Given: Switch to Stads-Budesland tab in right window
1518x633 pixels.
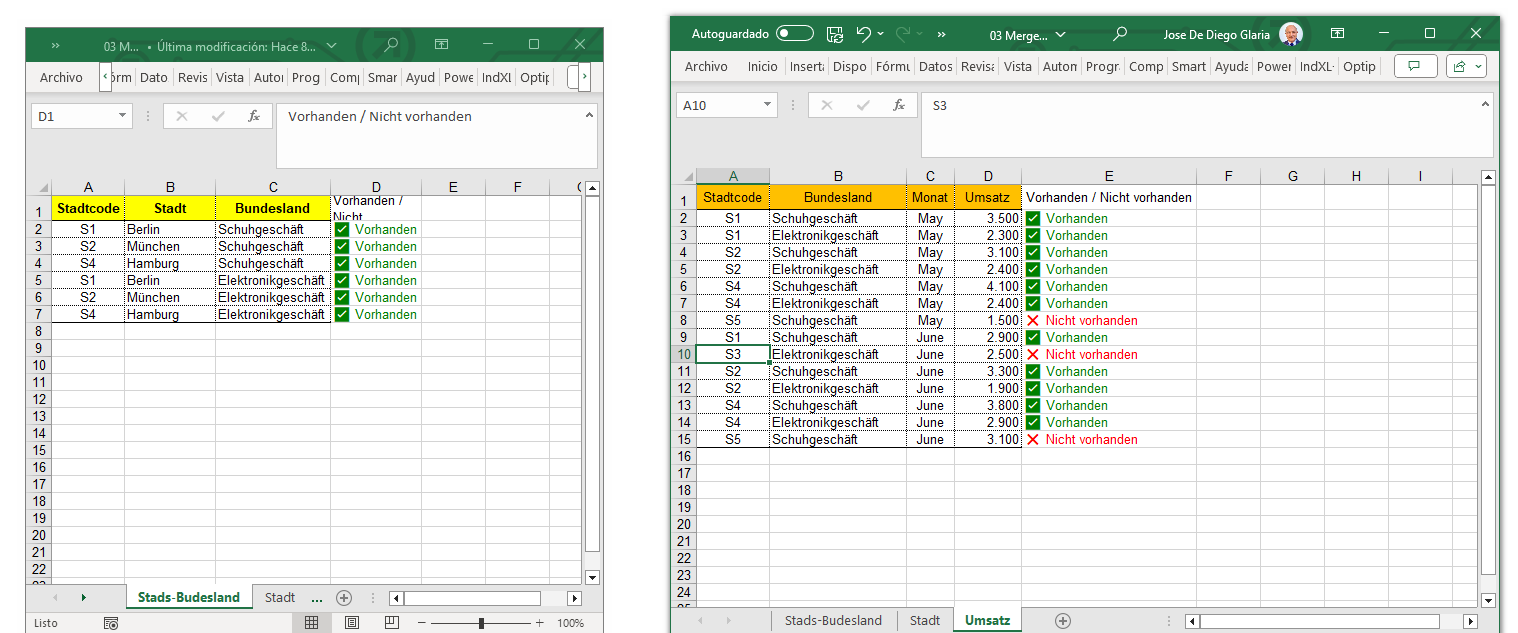Looking at the screenshot, I should click(833, 621).
